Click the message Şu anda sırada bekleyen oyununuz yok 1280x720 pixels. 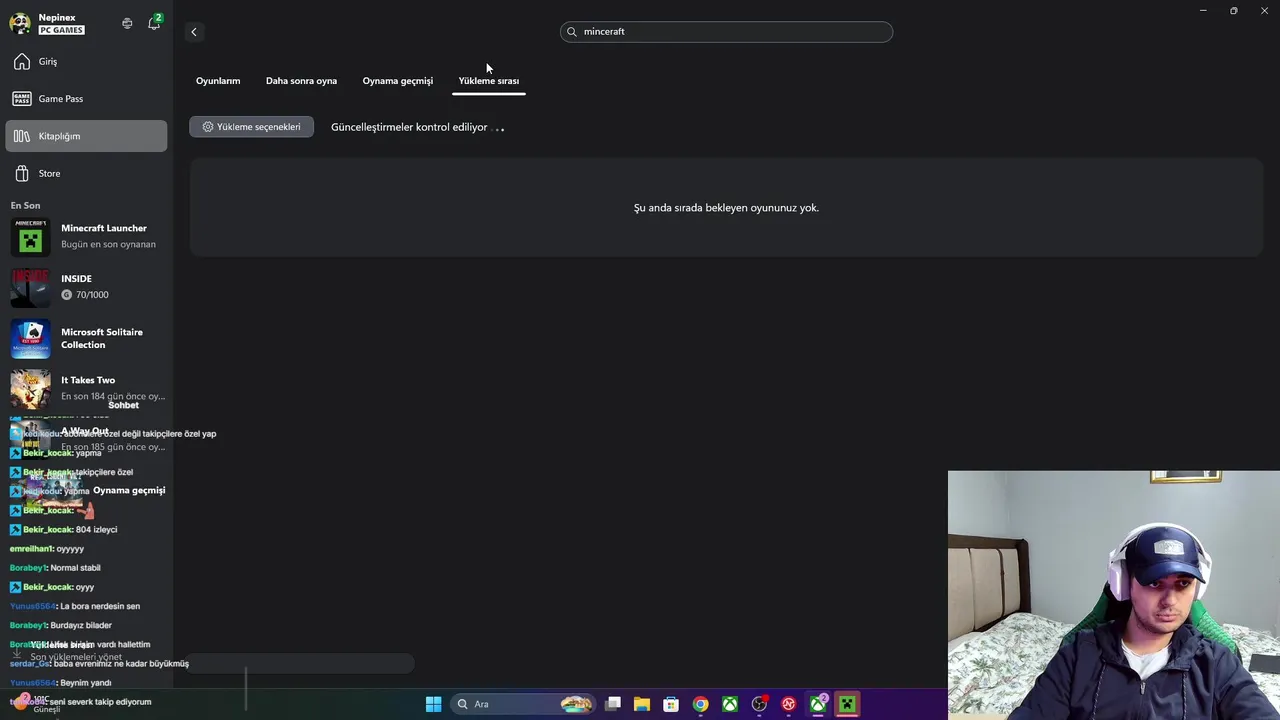tap(726, 208)
